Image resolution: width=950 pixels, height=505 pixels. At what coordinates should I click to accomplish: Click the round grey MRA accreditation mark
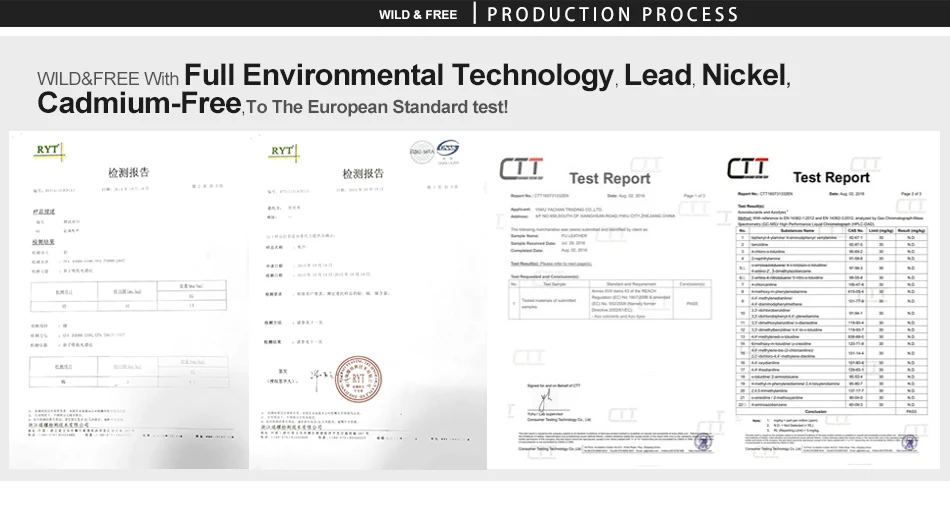click(422, 152)
